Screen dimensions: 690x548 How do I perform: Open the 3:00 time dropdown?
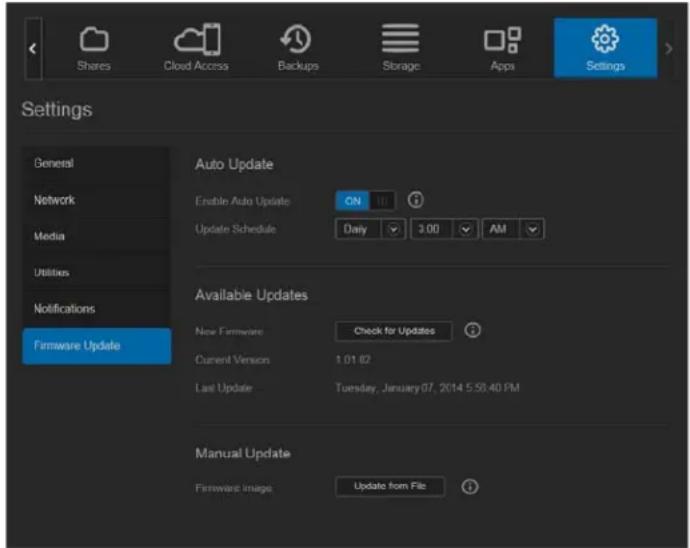444,229
